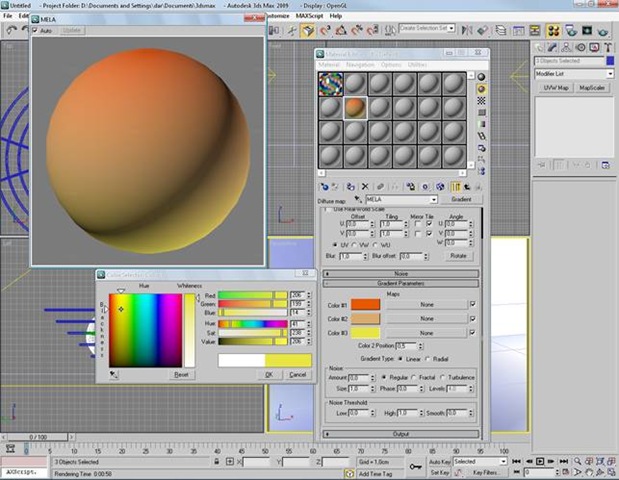
Task: Open the MAXScript menu
Action: (x=309, y=16)
